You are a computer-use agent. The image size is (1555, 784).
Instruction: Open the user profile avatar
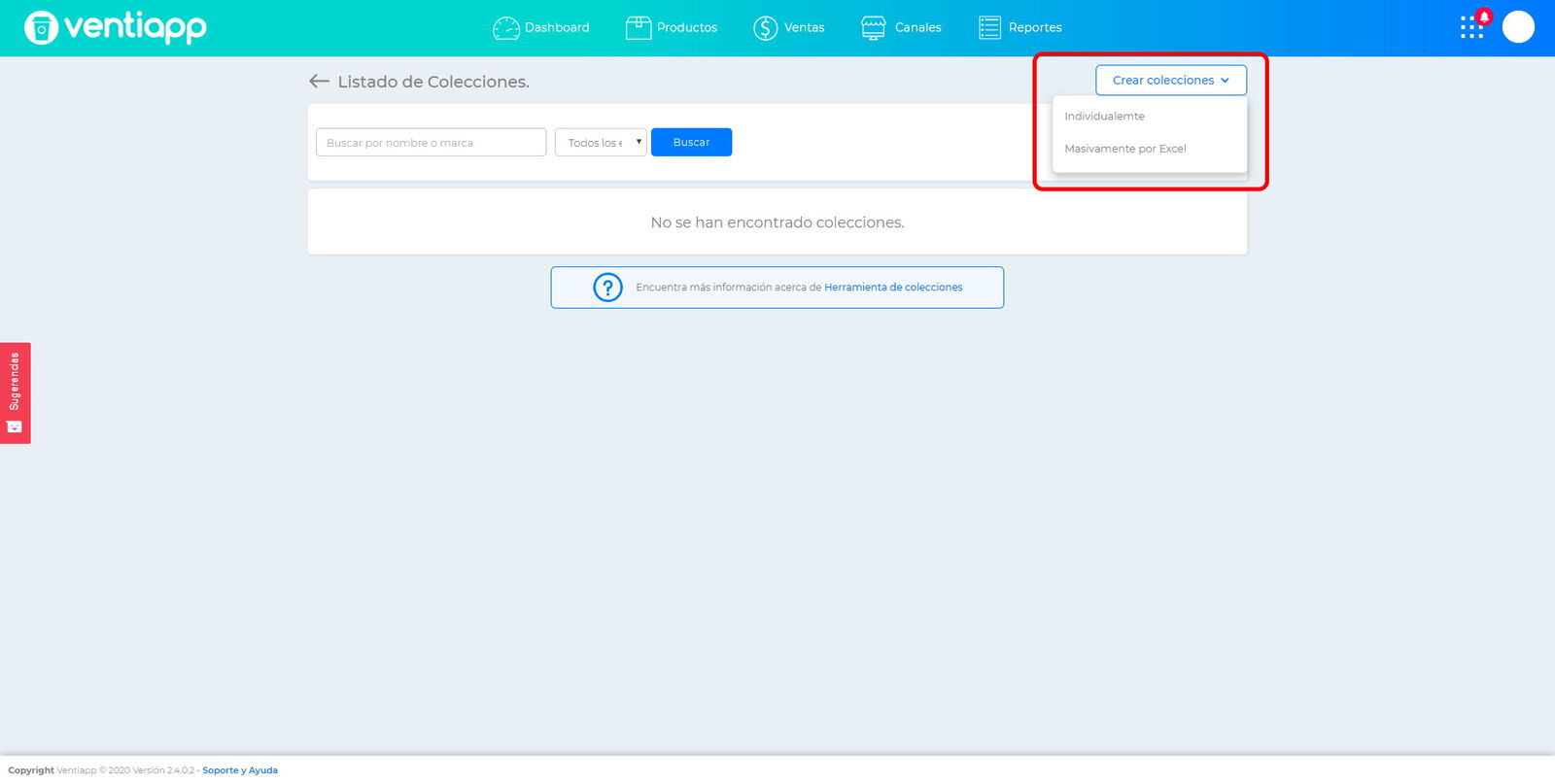[1518, 27]
